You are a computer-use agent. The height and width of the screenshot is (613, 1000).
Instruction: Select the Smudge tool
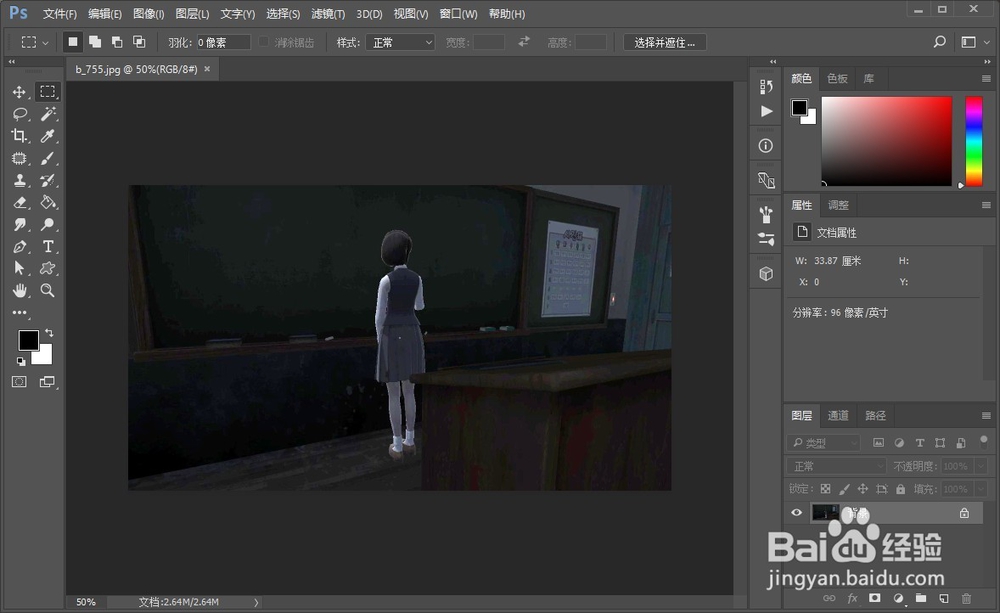(20, 225)
